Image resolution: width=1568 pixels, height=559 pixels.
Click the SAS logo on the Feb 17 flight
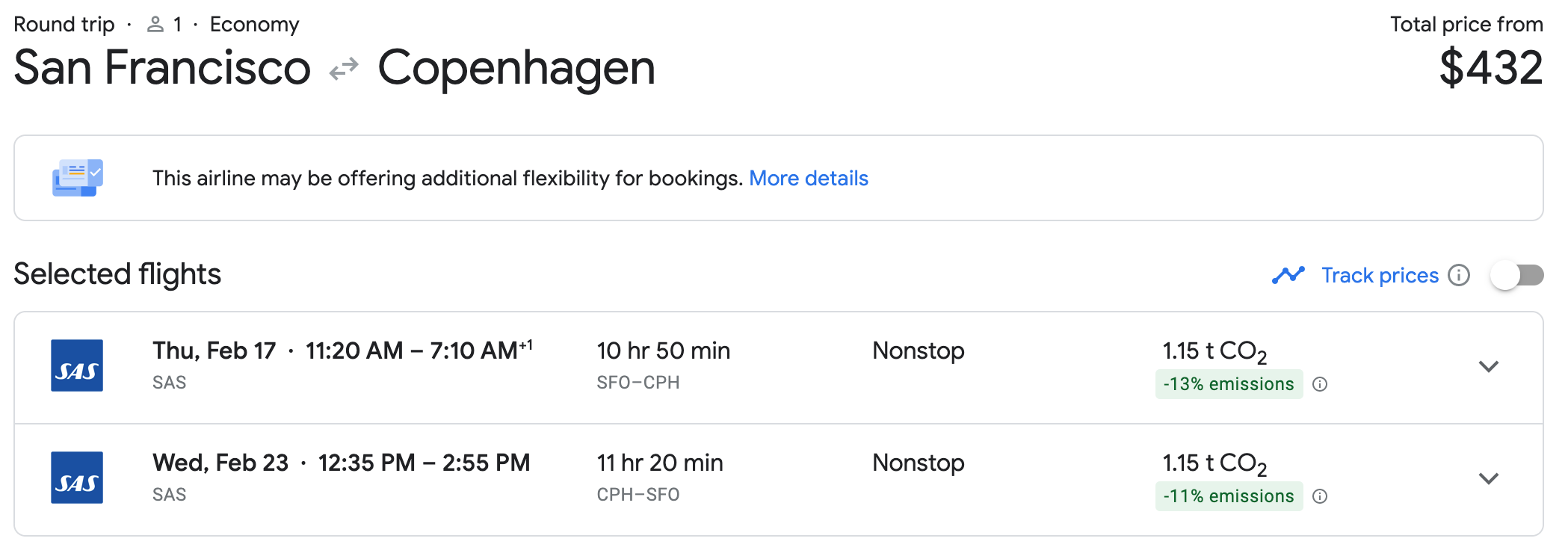(77, 365)
